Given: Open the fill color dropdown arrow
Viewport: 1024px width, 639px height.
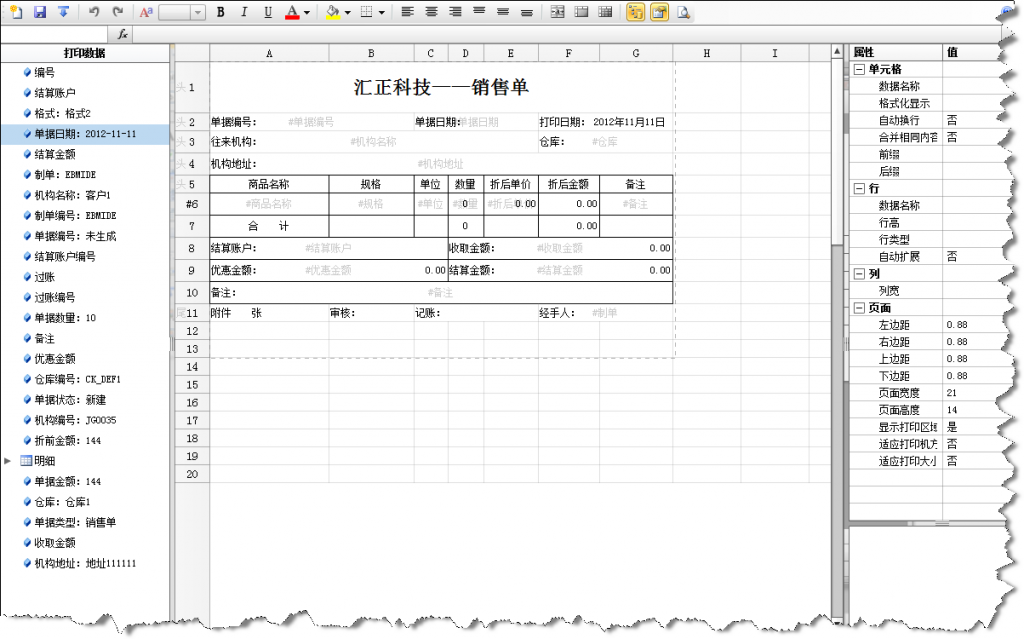Looking at the screenshot, I should click(x=347, y=12).
